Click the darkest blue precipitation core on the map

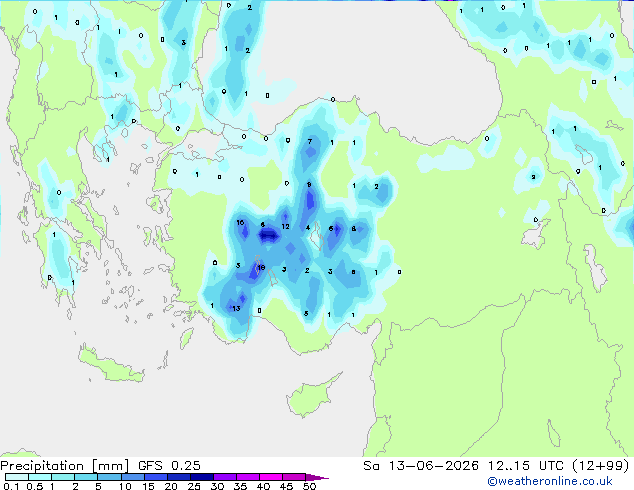click(x=269, y=235)
